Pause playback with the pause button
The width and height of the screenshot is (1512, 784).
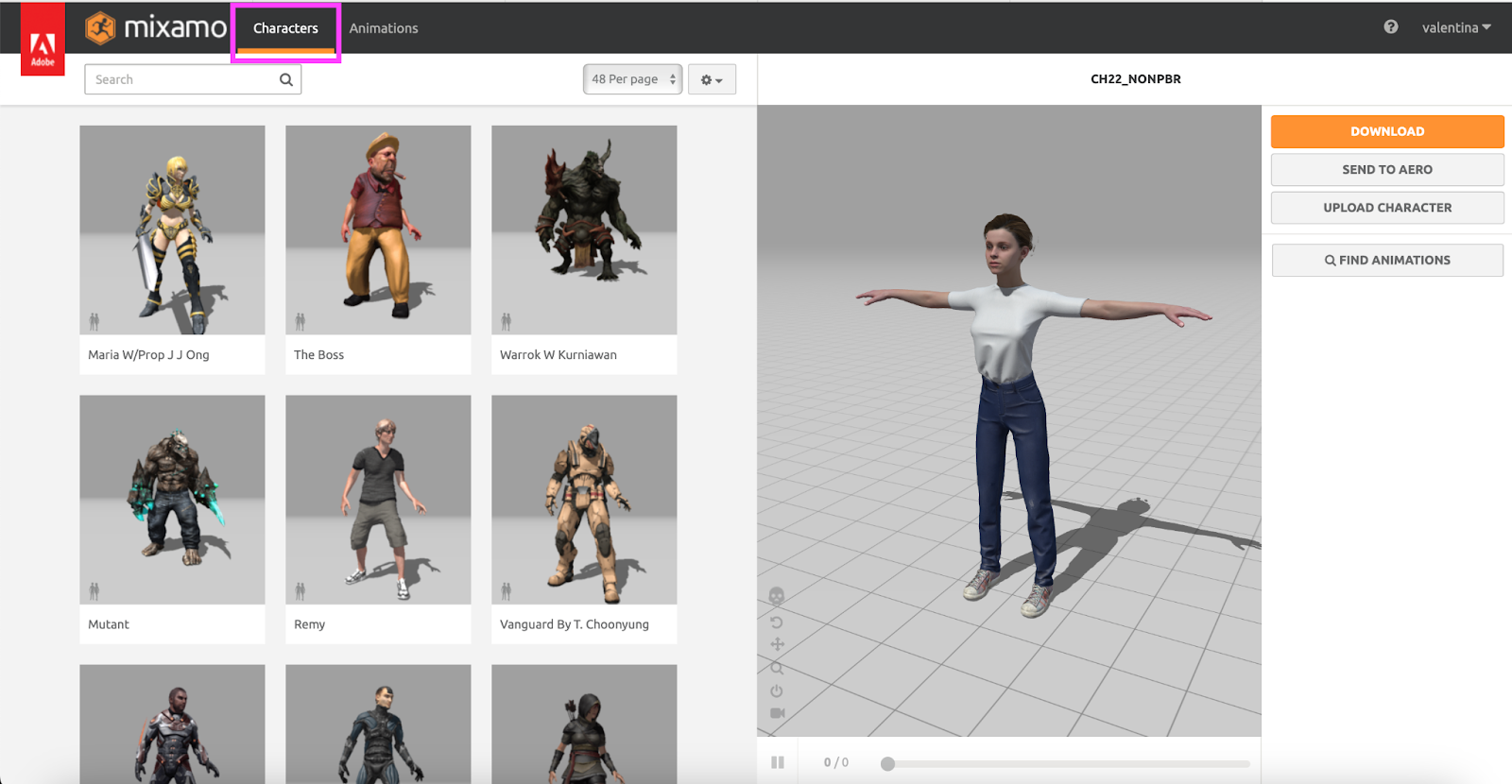pos(778,762)
